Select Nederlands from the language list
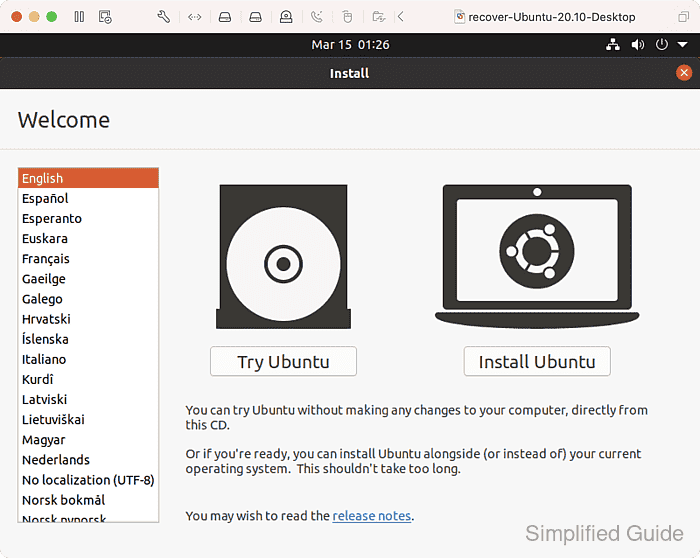 [x=56, y=460]
